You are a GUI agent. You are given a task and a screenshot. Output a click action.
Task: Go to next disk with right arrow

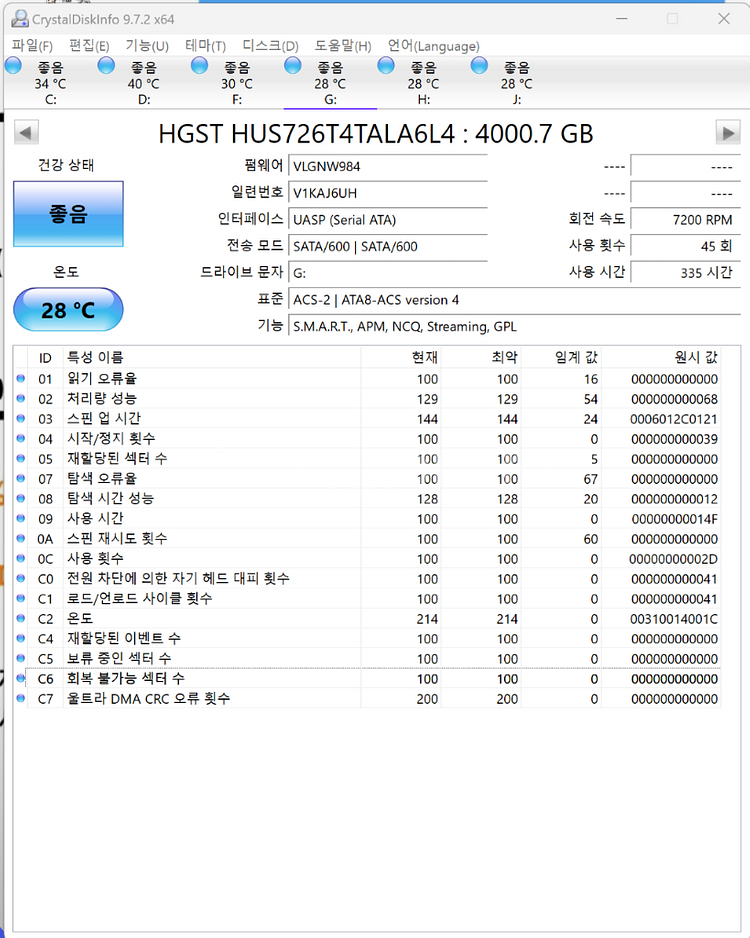(x=727, y=133)
